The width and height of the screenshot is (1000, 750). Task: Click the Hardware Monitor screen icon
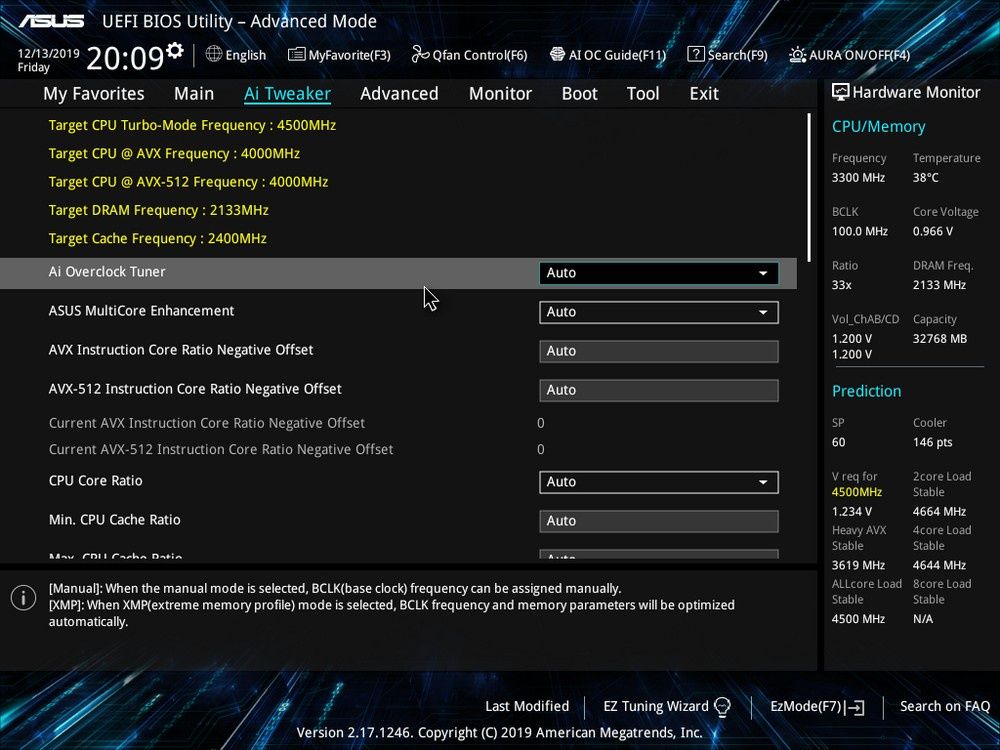[x=840, y=92]
